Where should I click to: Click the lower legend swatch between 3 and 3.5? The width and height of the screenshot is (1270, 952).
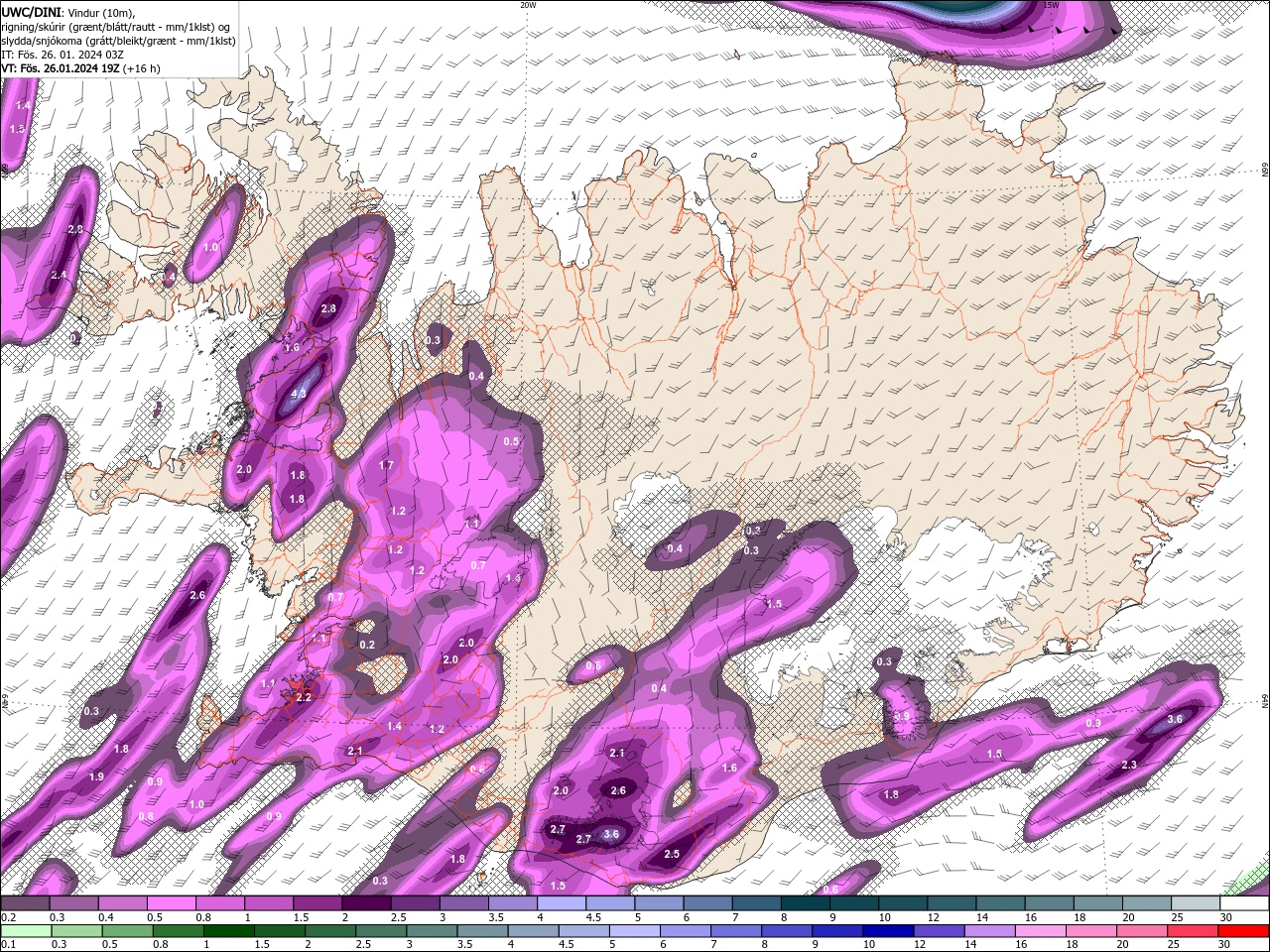[432, 931]
